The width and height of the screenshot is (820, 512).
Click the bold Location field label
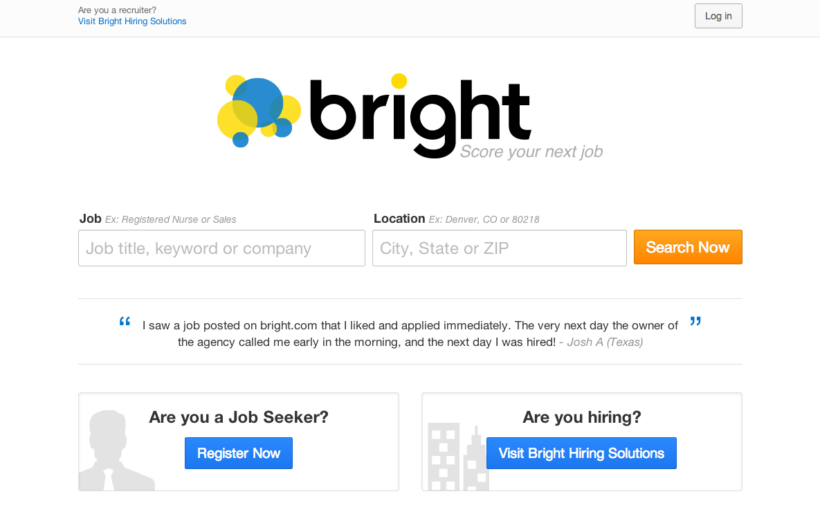click(399, 218)
